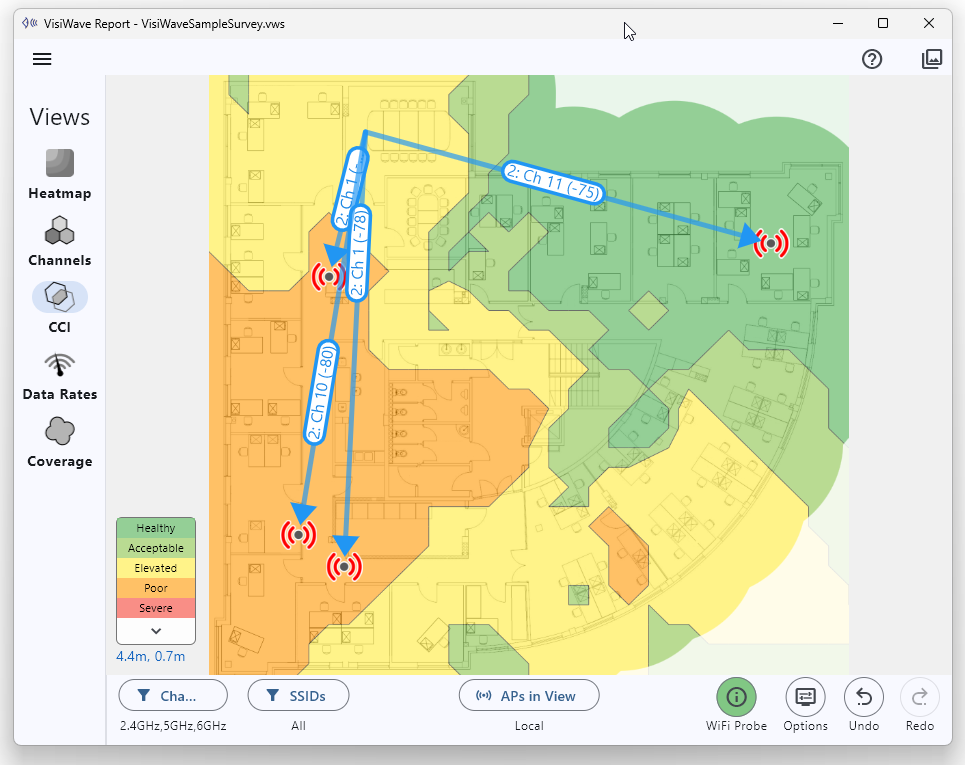
Task: Open the SSIDs filter dropdown
Action: click(299, 695)
